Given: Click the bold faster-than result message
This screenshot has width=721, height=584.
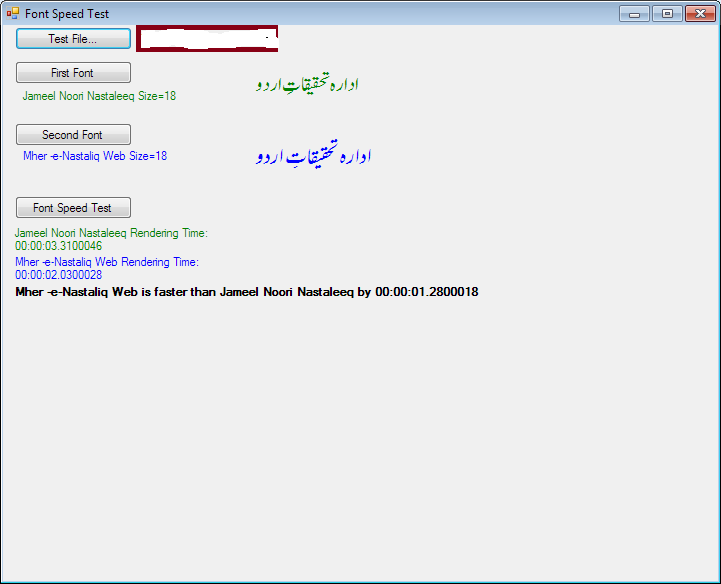Looking at the screenshot, I should [246, 292].
